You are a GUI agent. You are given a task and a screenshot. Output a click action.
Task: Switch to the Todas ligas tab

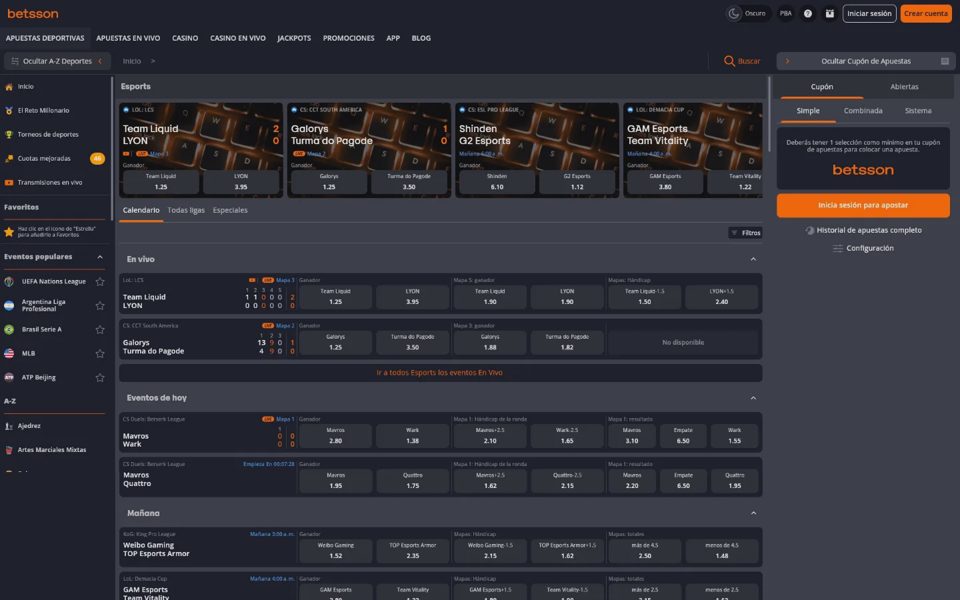coord(186,210)
